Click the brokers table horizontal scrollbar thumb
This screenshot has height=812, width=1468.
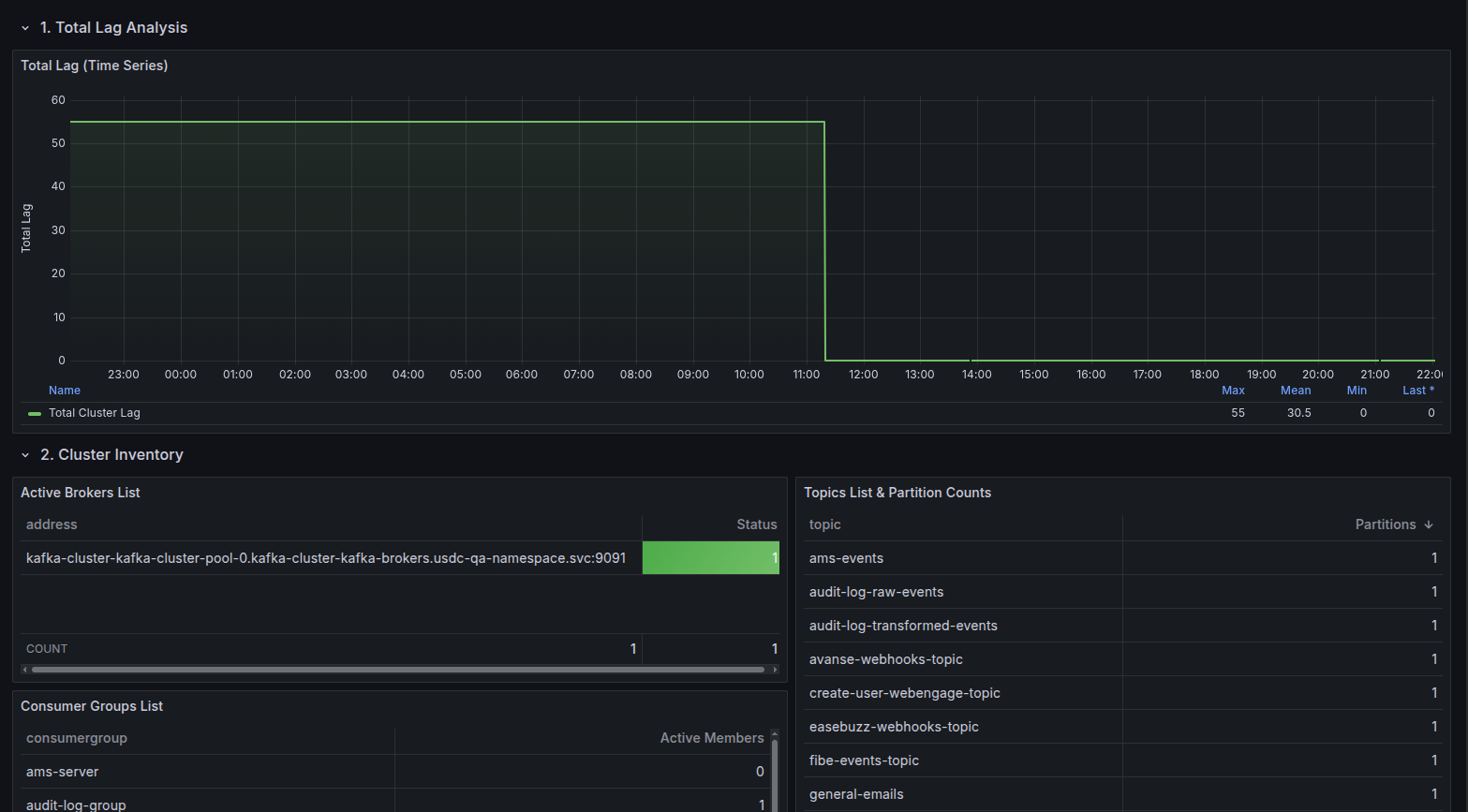397,670
